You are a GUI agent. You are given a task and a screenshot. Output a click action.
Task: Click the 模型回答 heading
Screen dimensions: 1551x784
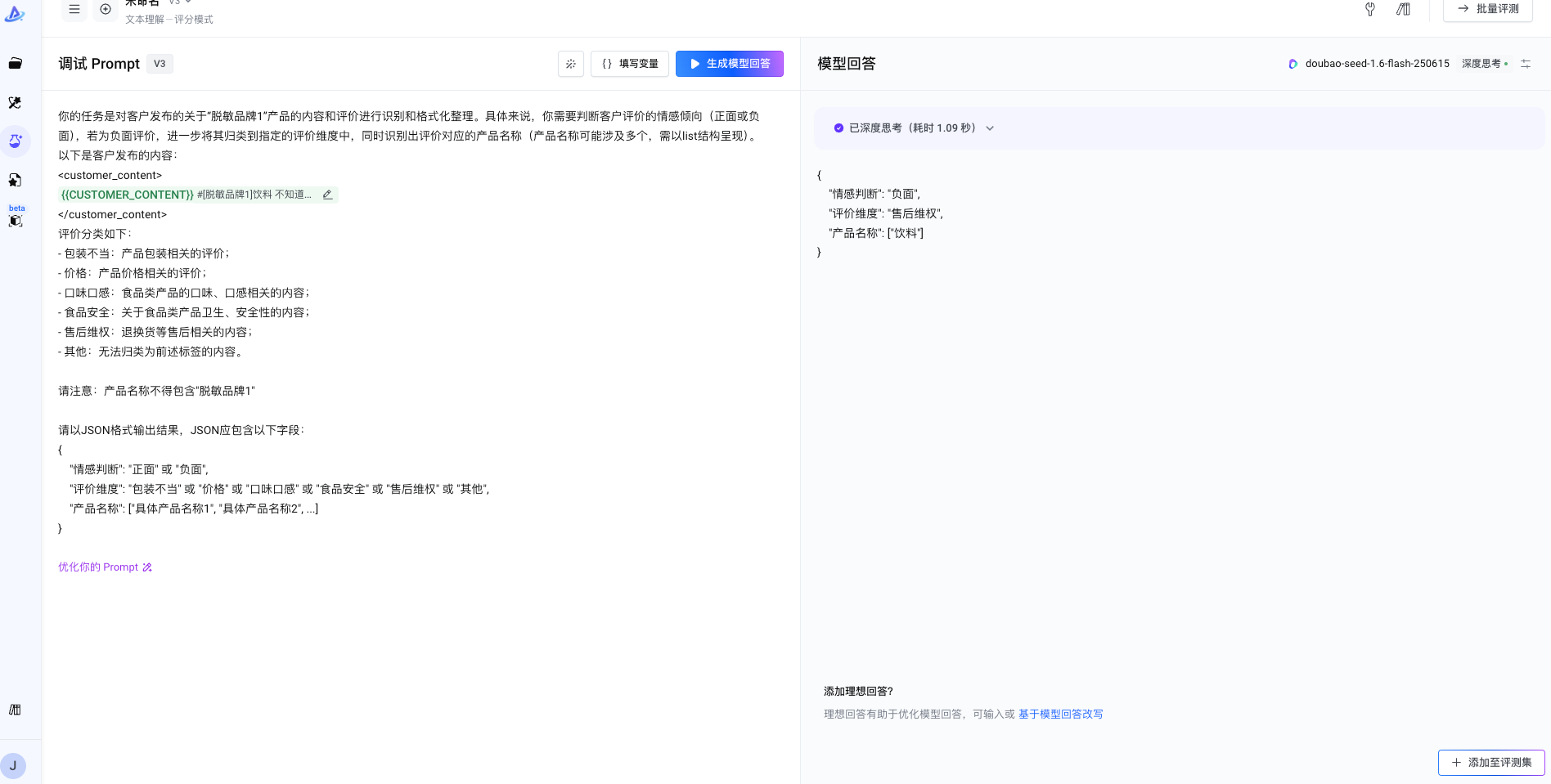coord(847,64)
